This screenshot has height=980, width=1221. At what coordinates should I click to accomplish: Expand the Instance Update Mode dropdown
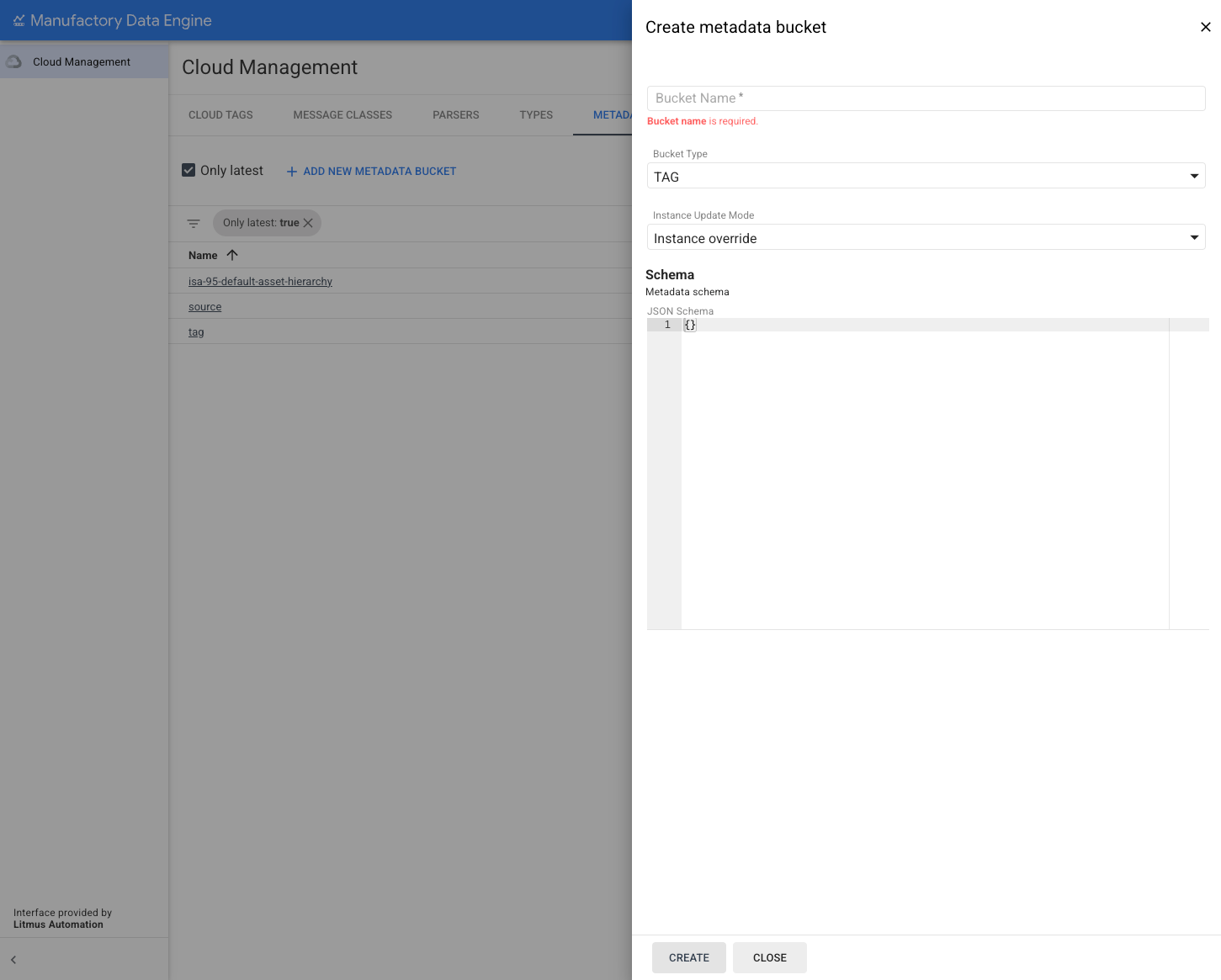pos(926,238)
